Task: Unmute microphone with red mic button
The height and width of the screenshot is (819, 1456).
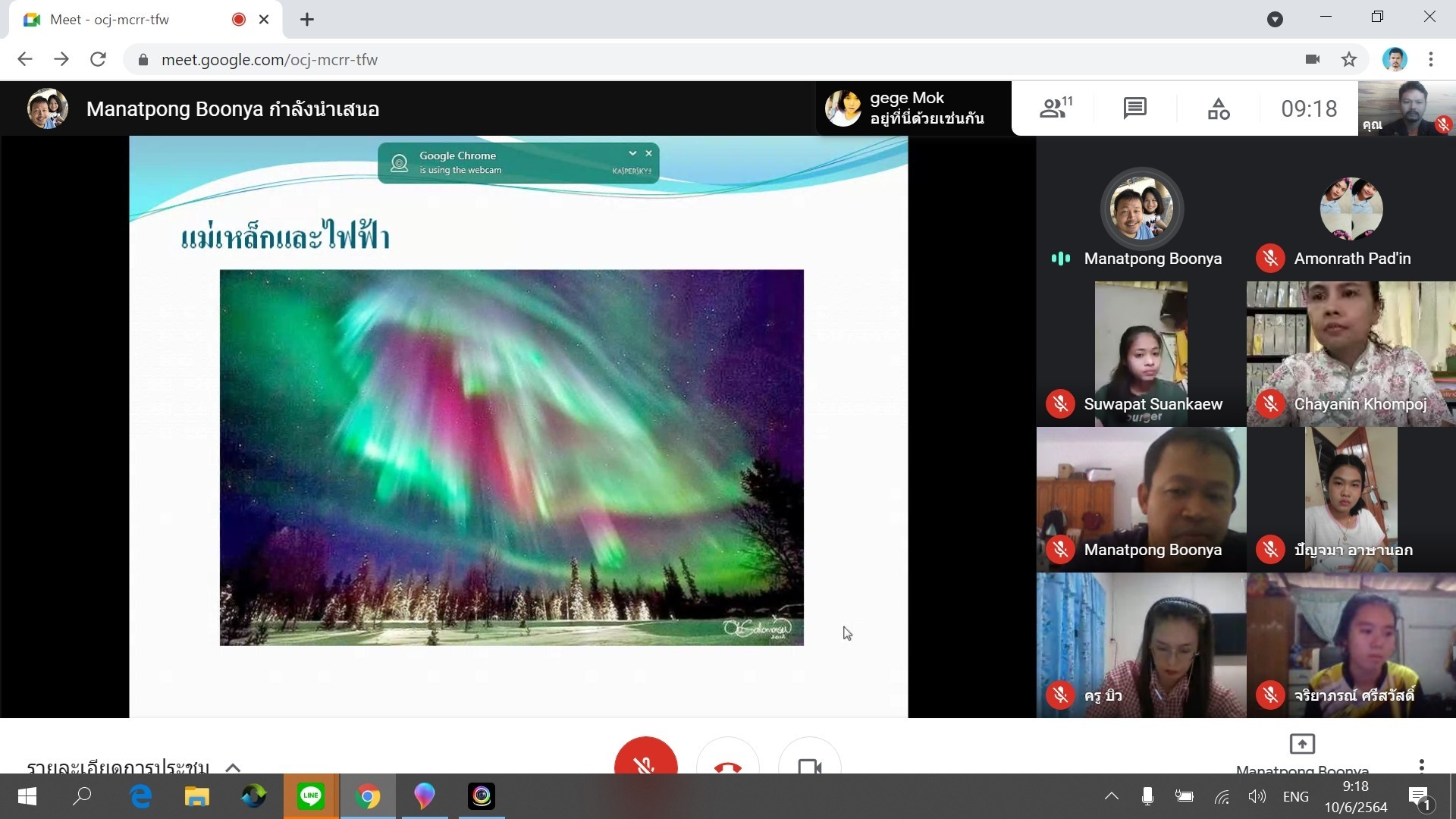Action: (645, 761)
